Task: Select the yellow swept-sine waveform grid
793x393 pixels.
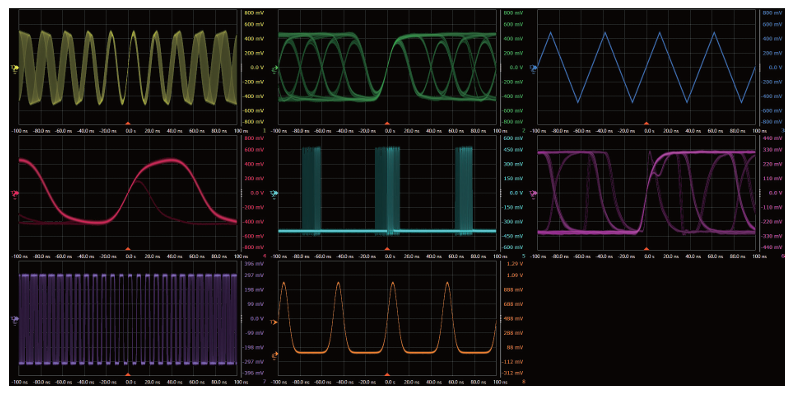Action: point(127,67)
